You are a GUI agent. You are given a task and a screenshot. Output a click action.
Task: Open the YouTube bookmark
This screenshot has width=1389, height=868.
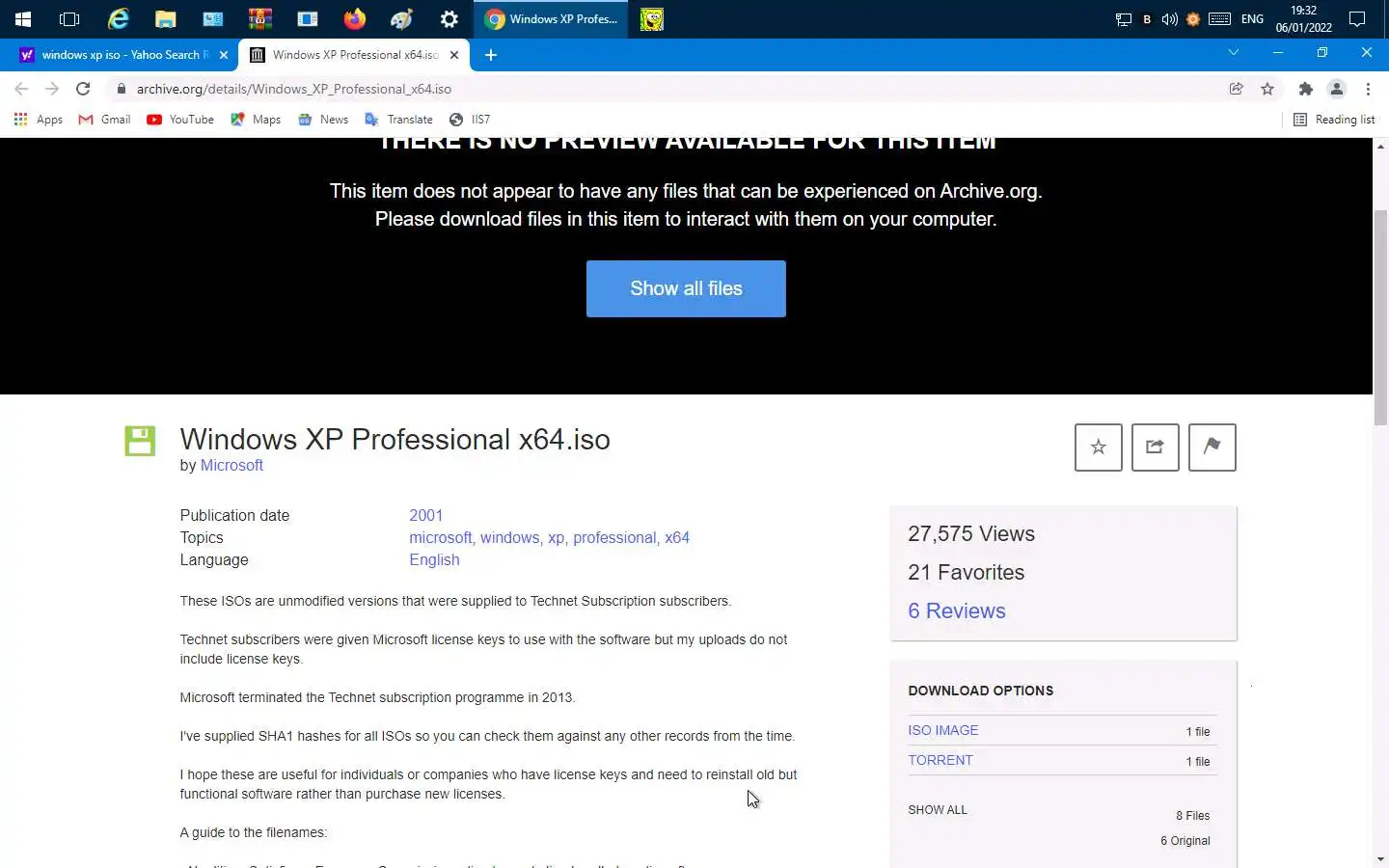click(180, 120)
